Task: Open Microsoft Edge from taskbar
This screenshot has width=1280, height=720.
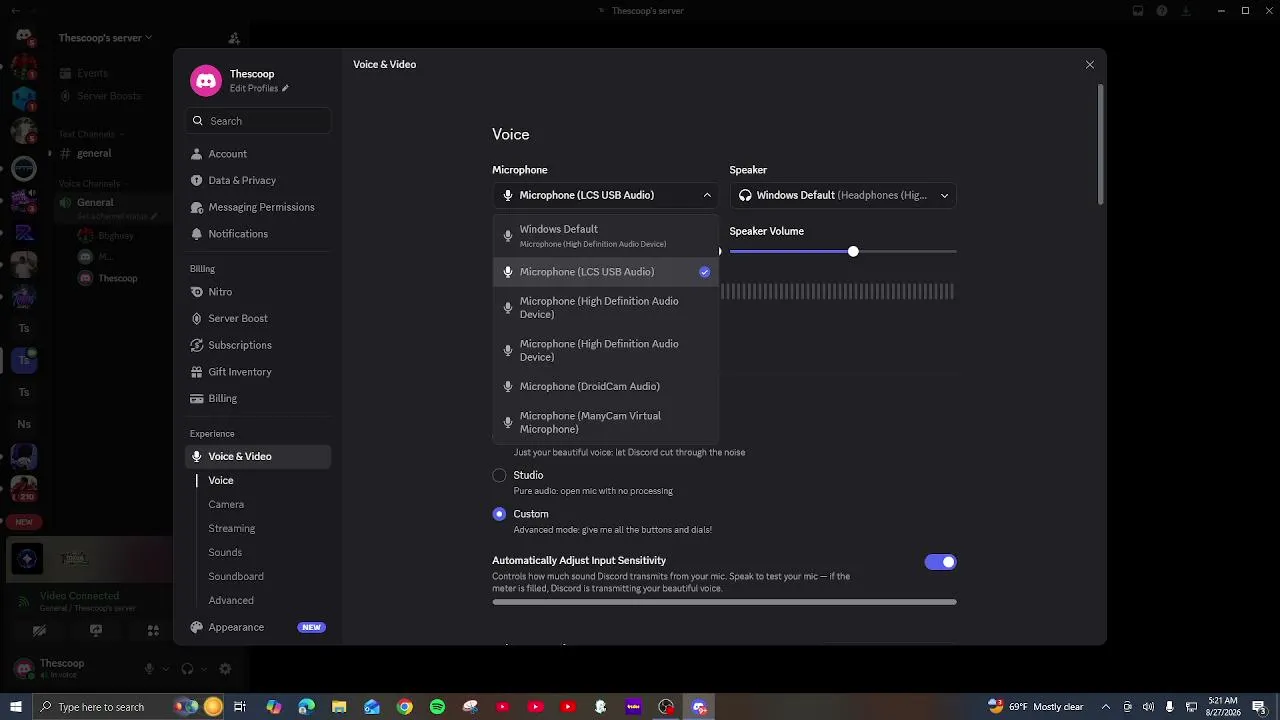Action: coord(306,707)
